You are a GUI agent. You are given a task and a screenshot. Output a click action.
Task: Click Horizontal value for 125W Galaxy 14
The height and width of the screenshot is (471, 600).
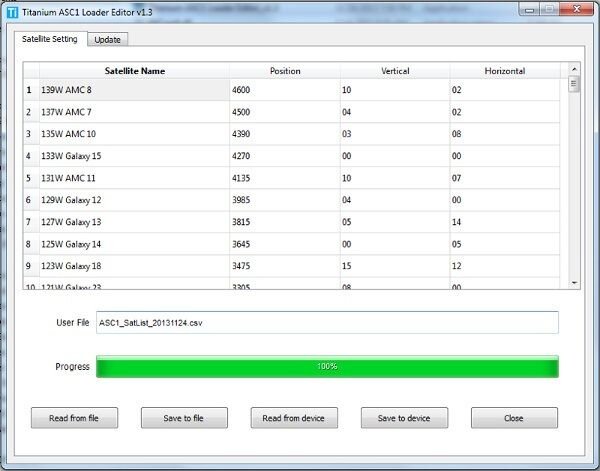pyautogui.click(x=505, y=244)
